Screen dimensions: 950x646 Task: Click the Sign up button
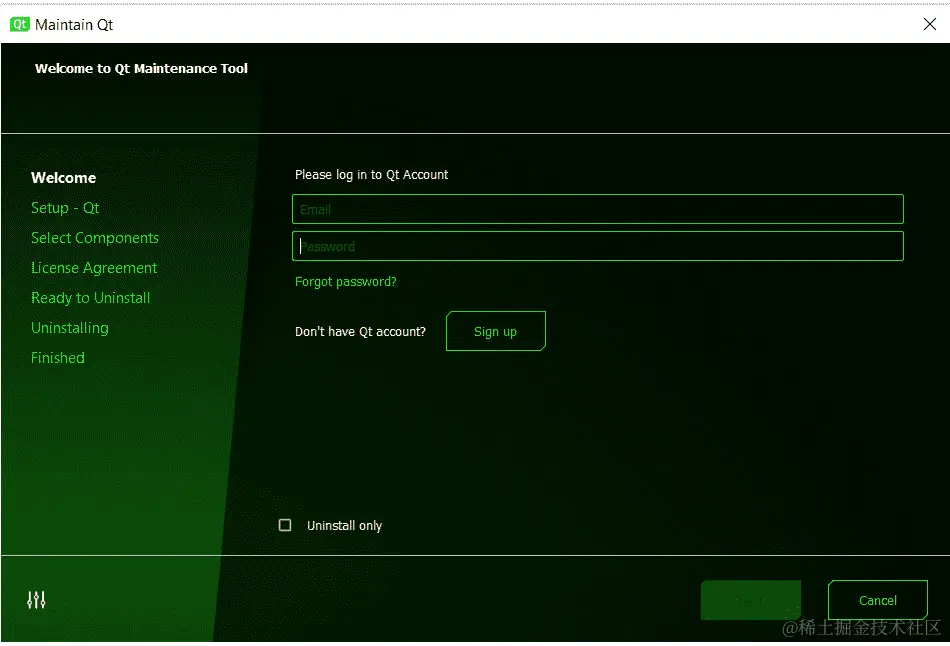pyautogui.click(x=496, y=331)
